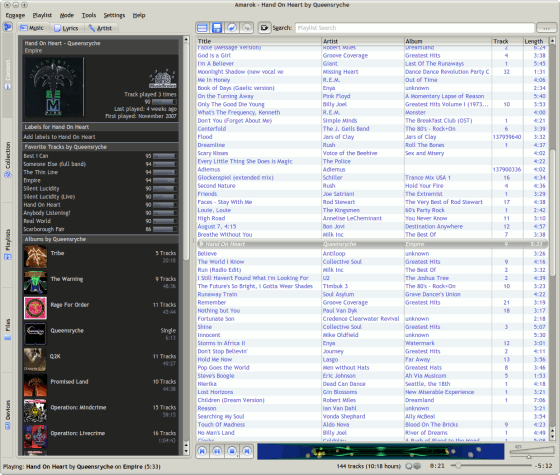Click the analyzer visualization bar
This screenshot has width=560, height=475.
381,451
